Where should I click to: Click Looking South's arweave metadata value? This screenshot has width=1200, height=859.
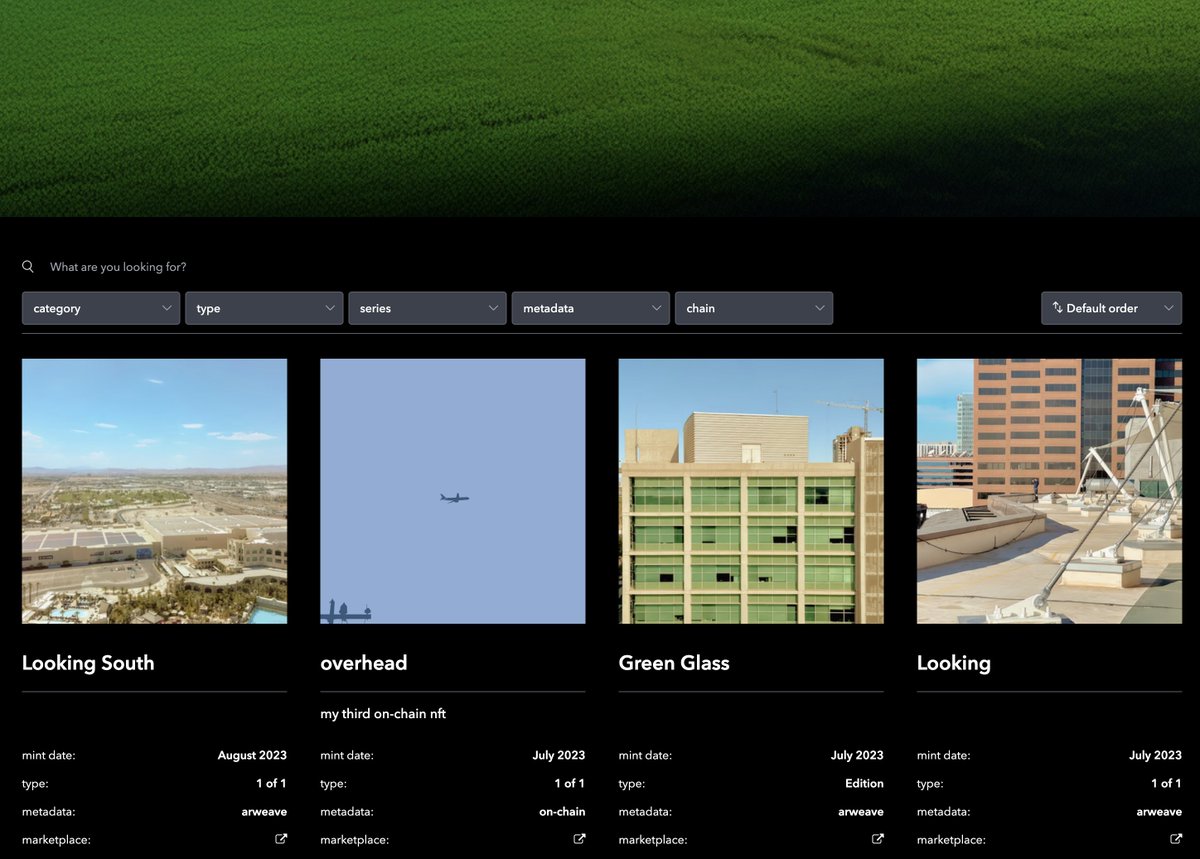pos(264,811)
